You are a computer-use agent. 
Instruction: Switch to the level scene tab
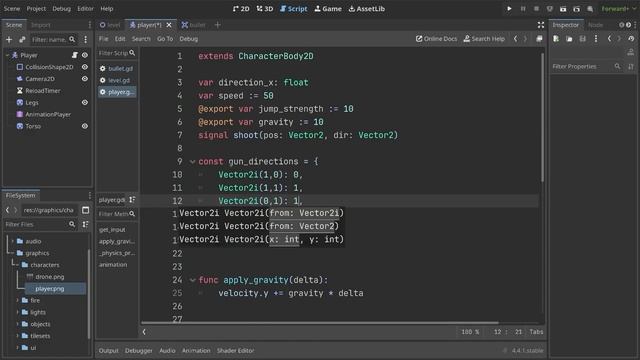(110, 25)
